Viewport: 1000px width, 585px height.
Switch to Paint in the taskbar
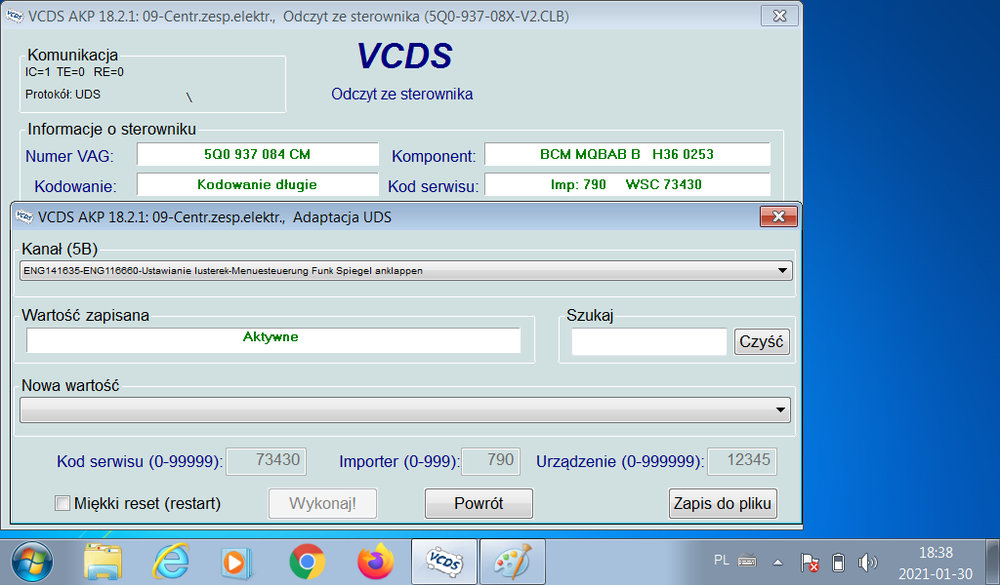pos(512,562)
